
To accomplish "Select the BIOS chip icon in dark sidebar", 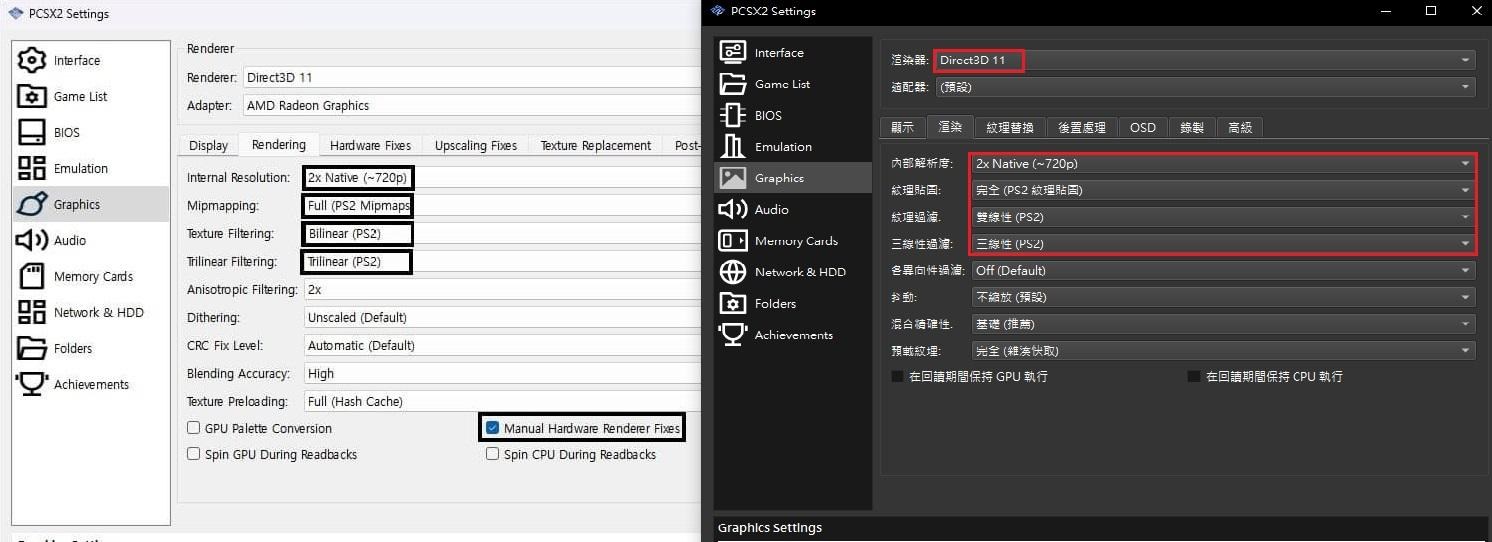I will (733, 115).
